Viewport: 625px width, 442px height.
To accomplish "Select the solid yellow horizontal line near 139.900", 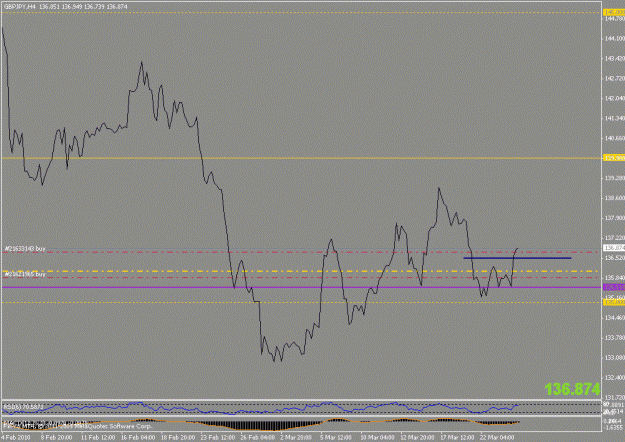I will point(301,158).
